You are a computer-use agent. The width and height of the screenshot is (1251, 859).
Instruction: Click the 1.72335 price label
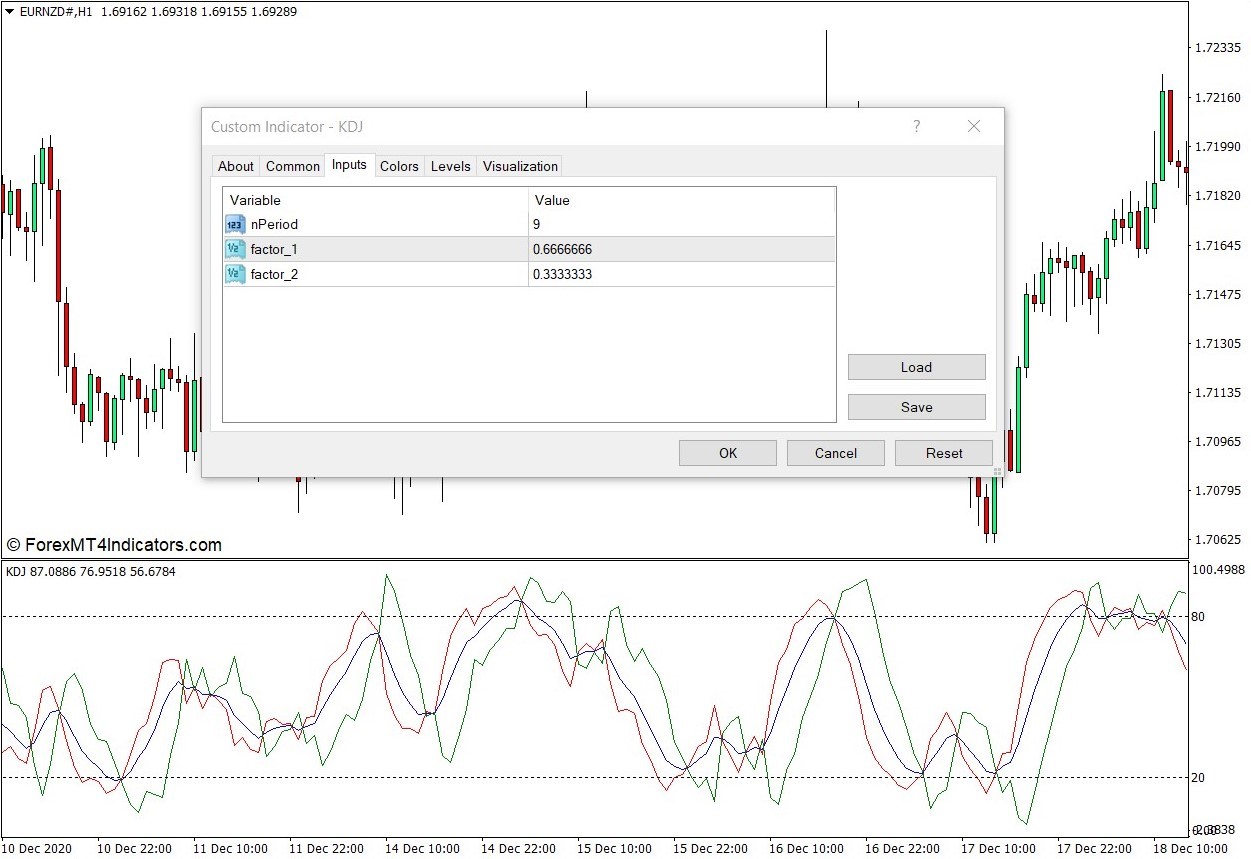coord(1217,47)
